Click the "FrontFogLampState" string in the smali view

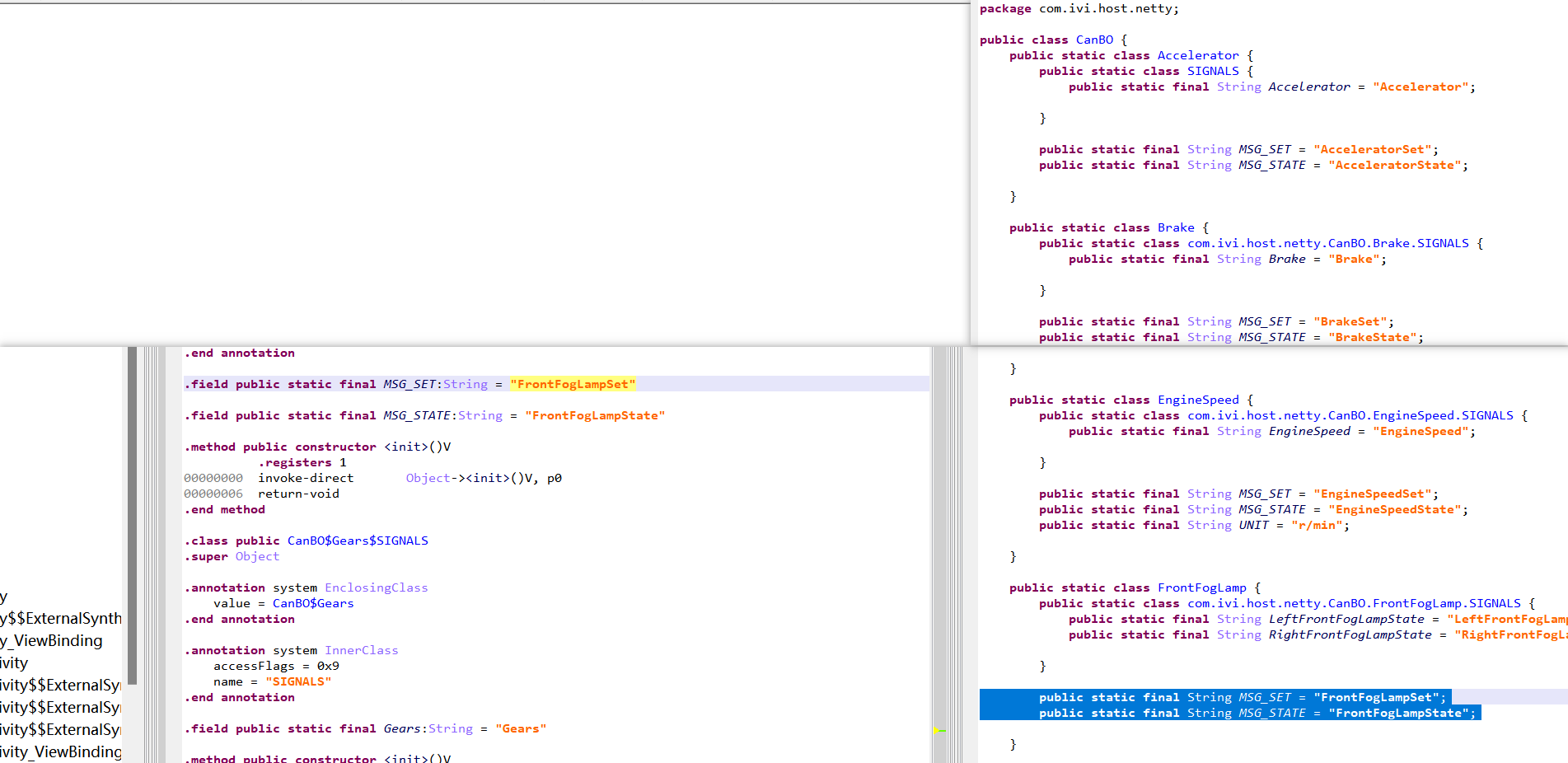(x=595, y=415)
